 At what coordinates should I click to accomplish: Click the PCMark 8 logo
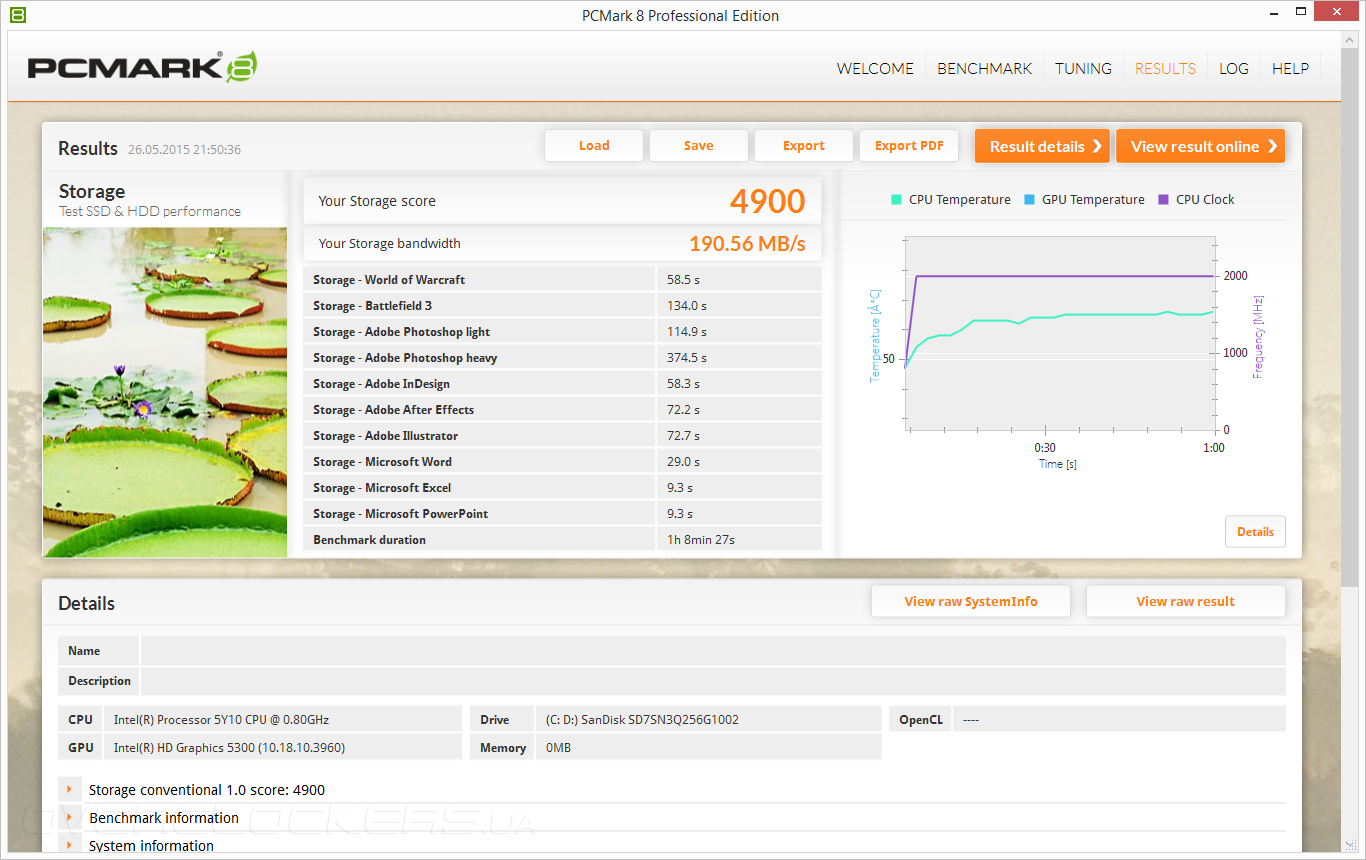(143, 67)
